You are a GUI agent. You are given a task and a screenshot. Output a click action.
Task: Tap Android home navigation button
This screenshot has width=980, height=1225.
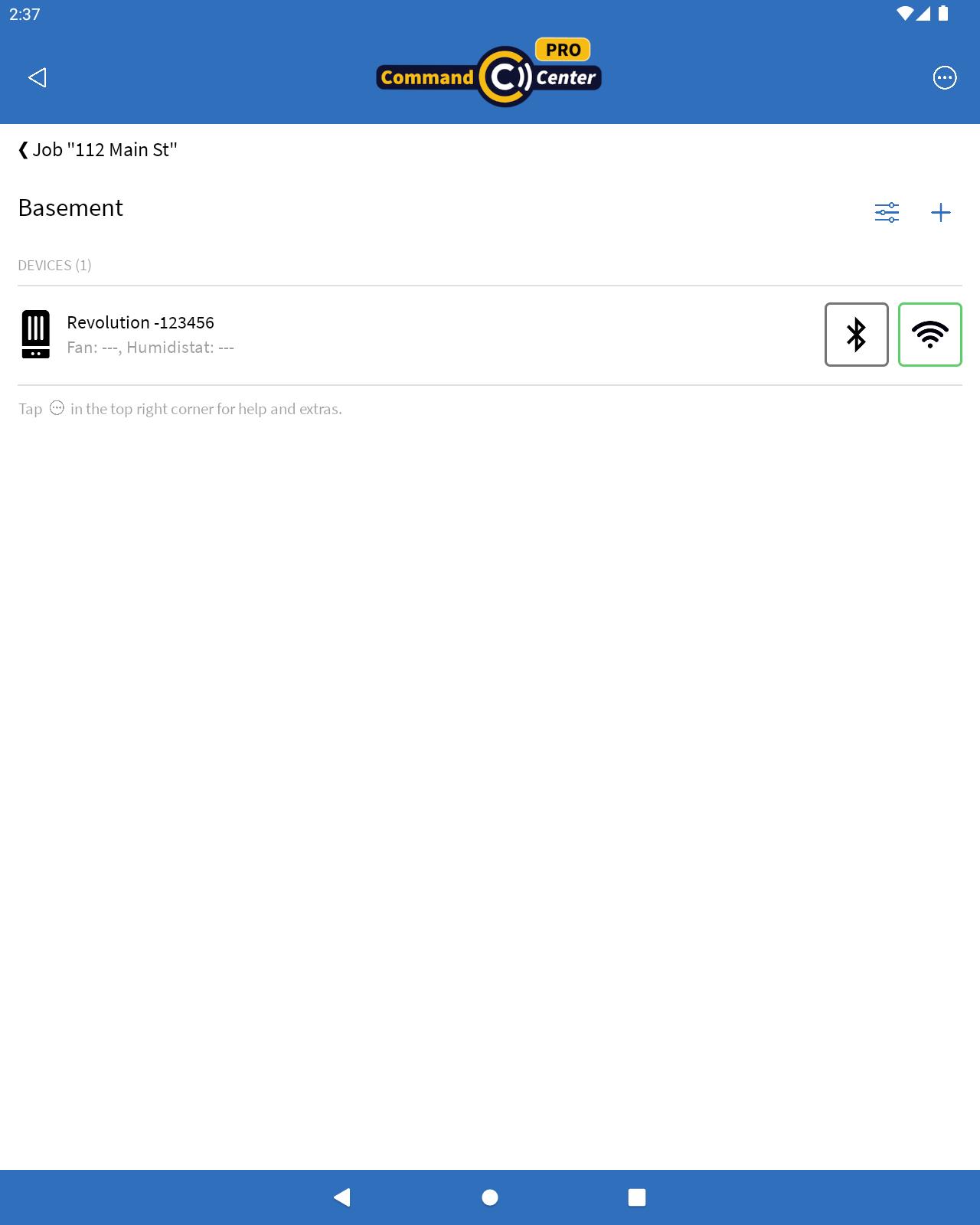[x=490, y=1197]
